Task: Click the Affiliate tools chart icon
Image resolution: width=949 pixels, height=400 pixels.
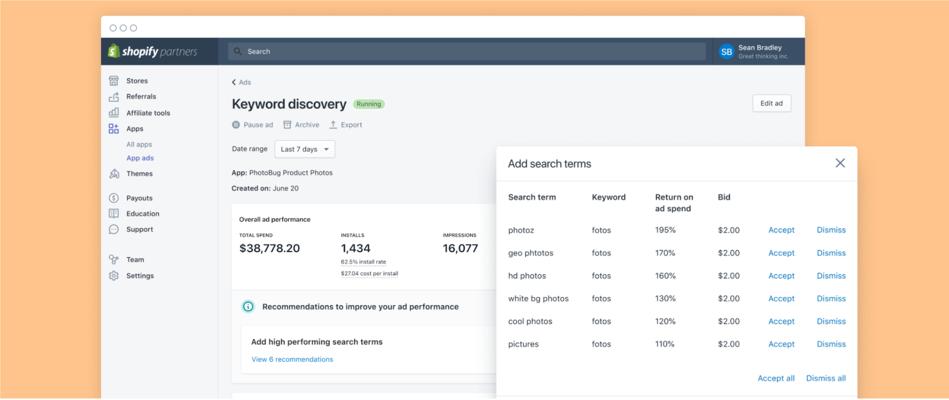Action: 114,113
